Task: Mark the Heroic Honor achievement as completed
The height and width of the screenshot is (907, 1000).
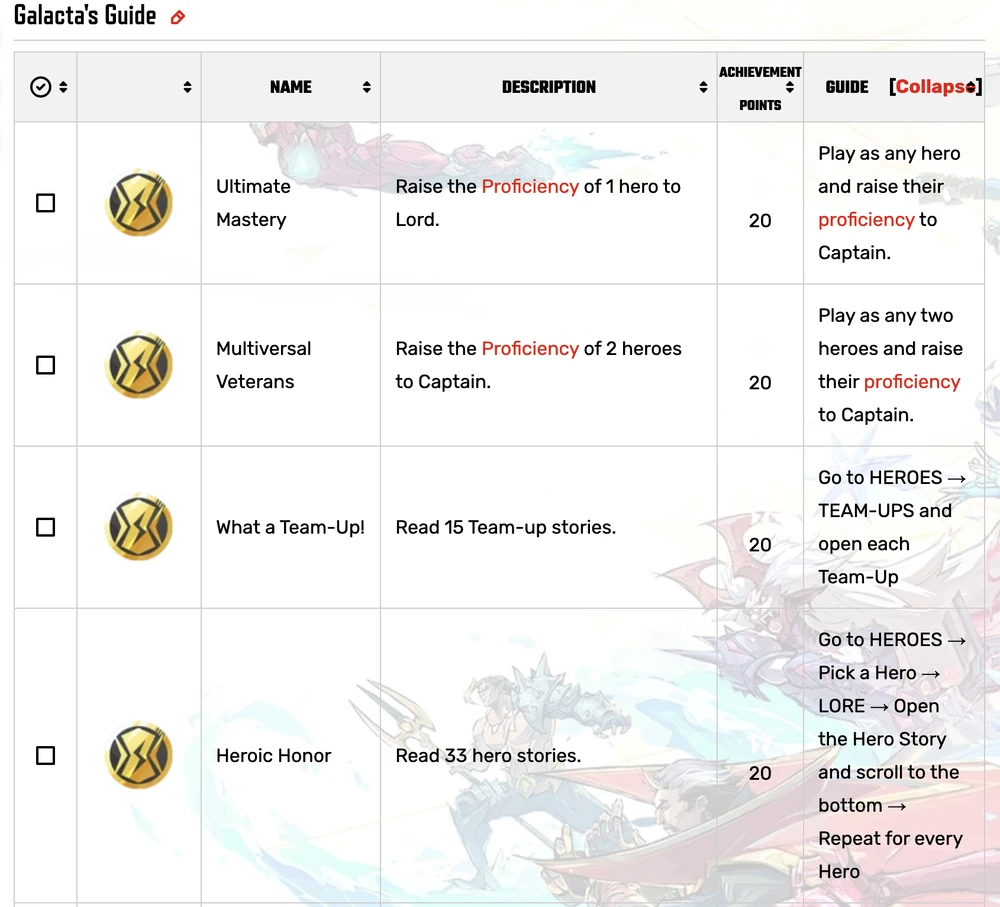Action: [45, 755]
